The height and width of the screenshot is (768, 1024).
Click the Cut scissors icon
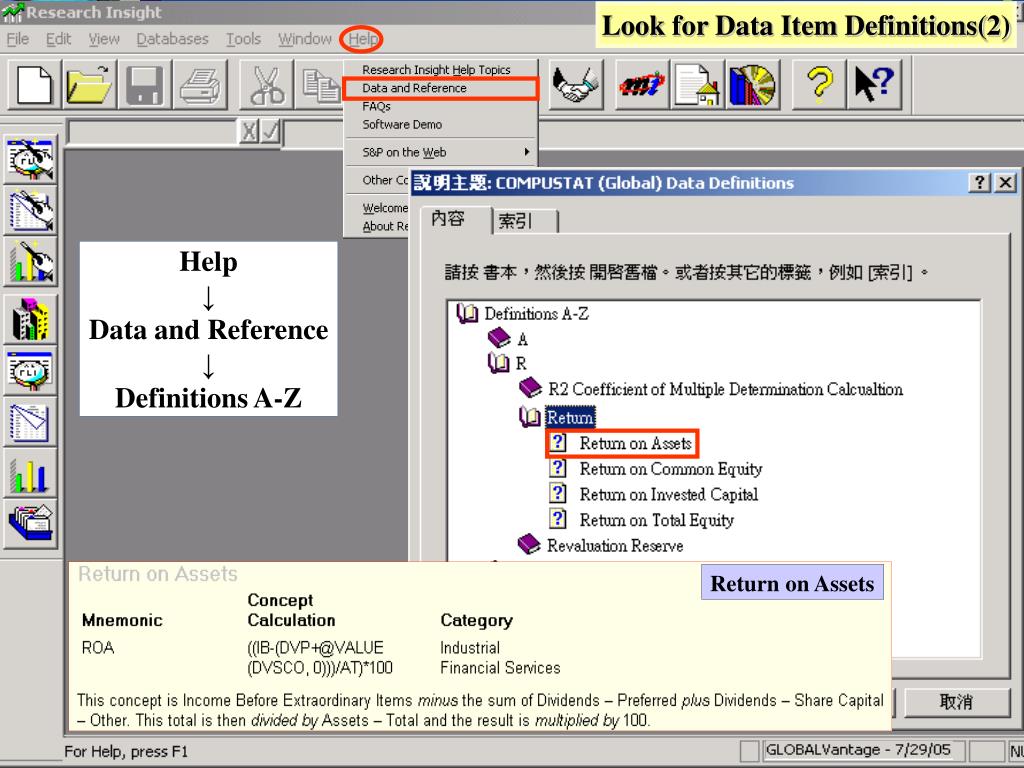[266, 85]
